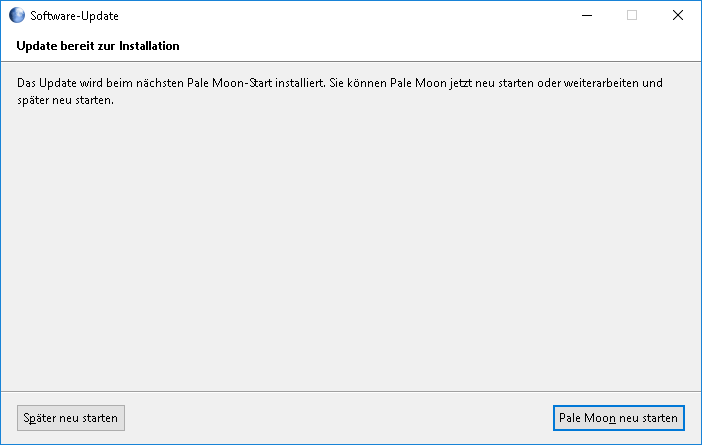Image resolution: width=702 pixels, height=445 pixels.
Task: Click the word Installation in the heading
Action: point(149,46)
